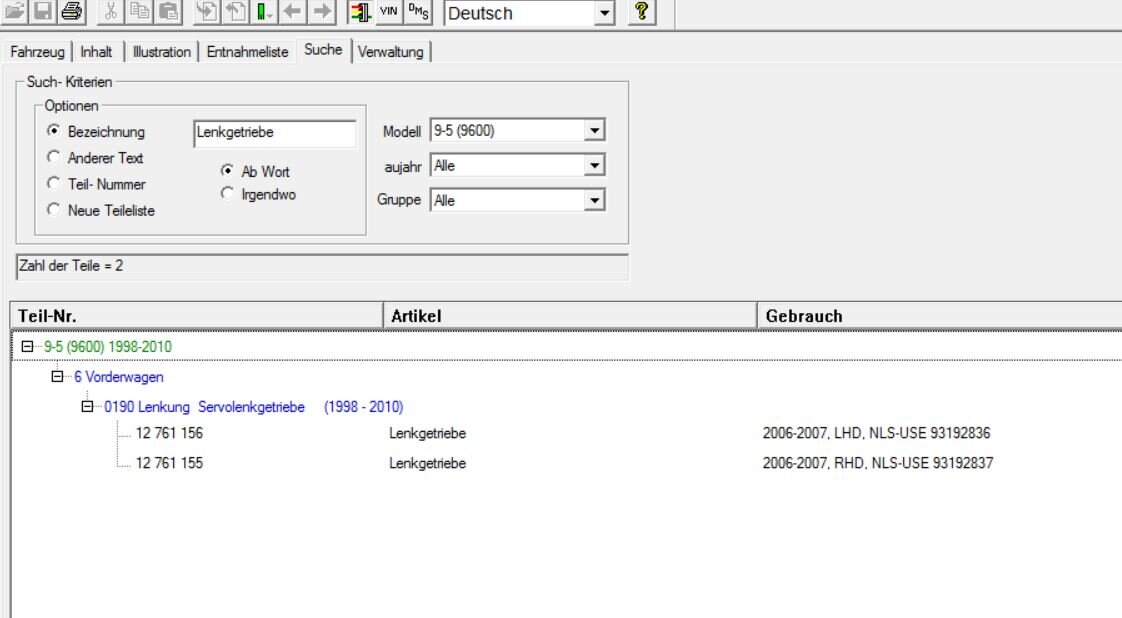Choose the Irgendwo match option
The width and height of the screenshot is (1122, 618).
coord(227,193)
